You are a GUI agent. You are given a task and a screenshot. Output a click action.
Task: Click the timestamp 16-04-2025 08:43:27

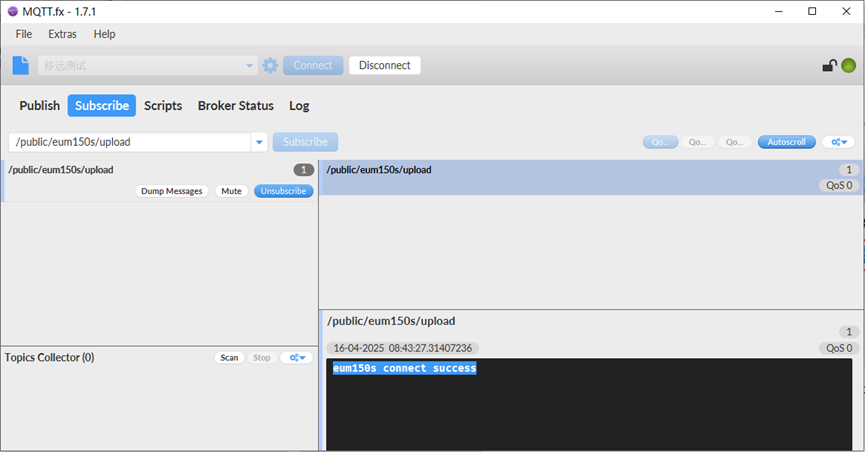(403, 348)
